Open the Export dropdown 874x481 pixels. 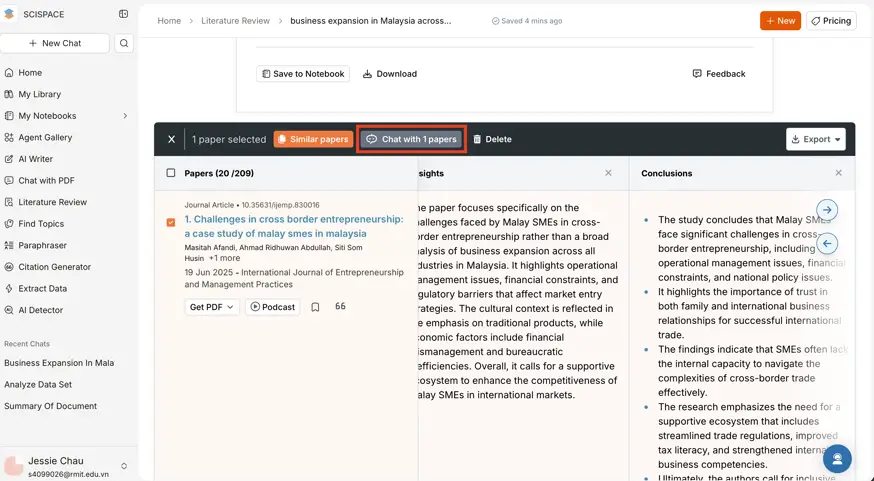(x=815, y=139)
